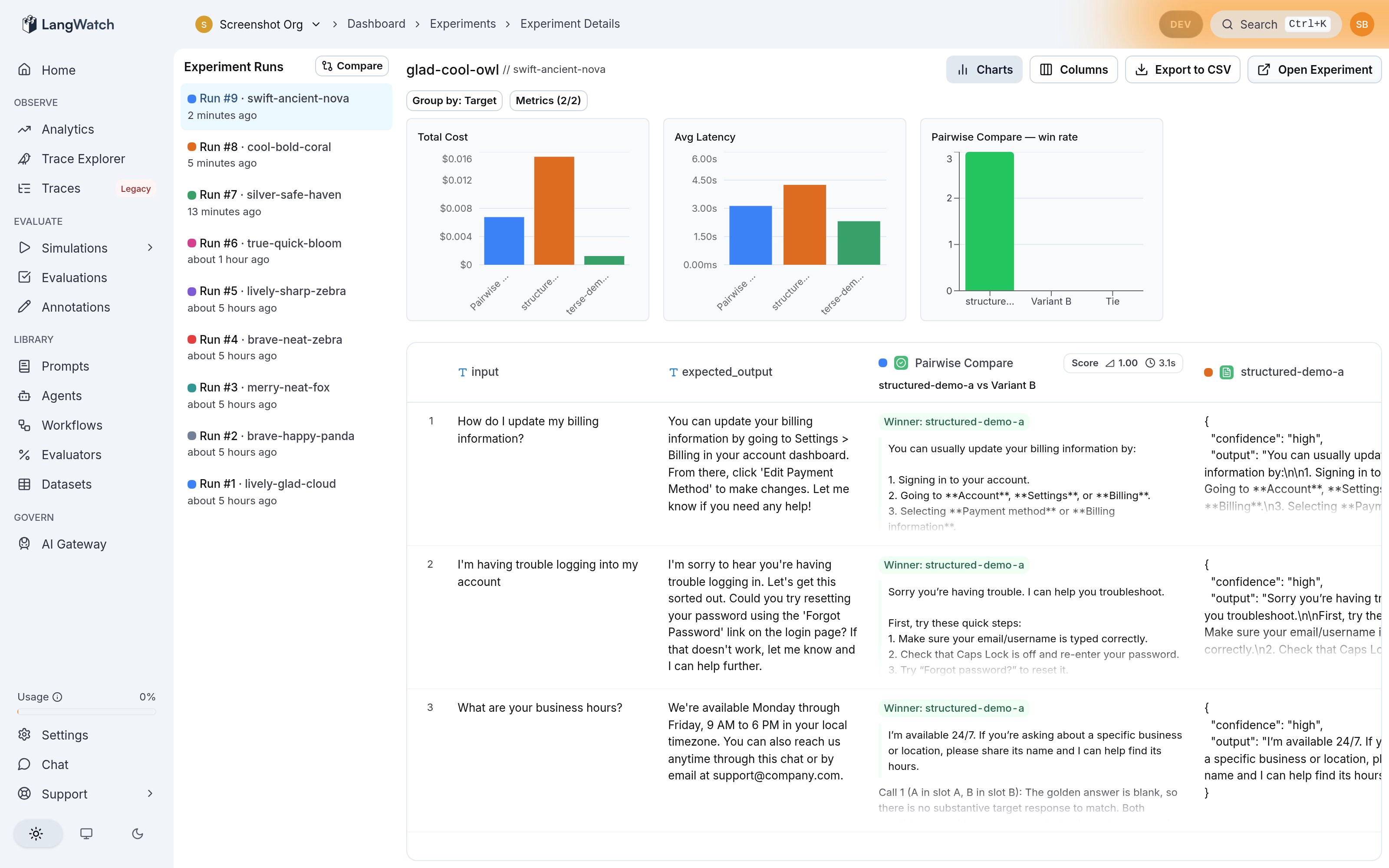This screenshot has width=1389, height=868.
Task: Click the Legacy tag next to Traces
Action: coord(135,189)
